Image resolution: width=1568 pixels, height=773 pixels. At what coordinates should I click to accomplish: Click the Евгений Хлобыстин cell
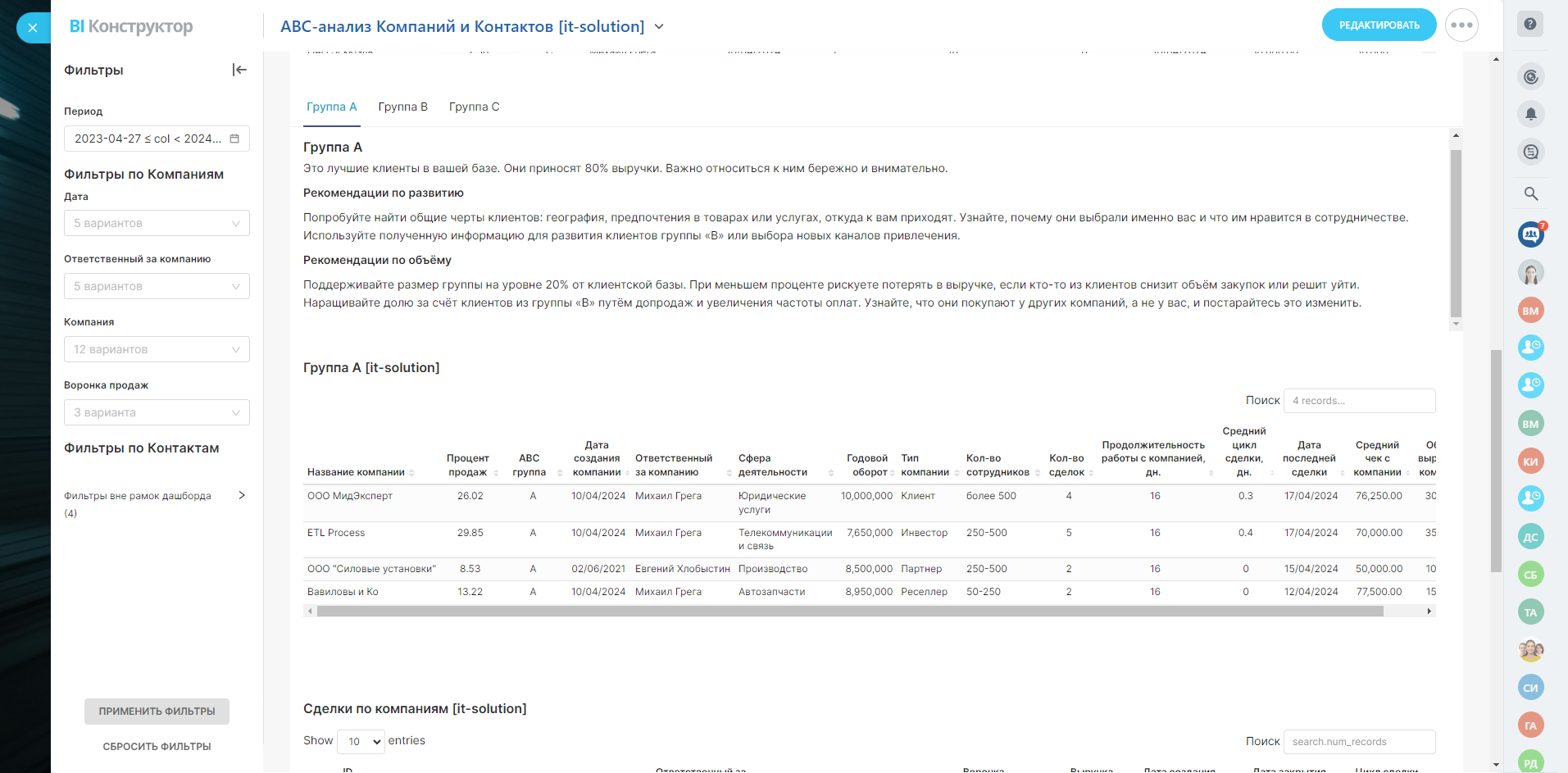coord(682,569)
